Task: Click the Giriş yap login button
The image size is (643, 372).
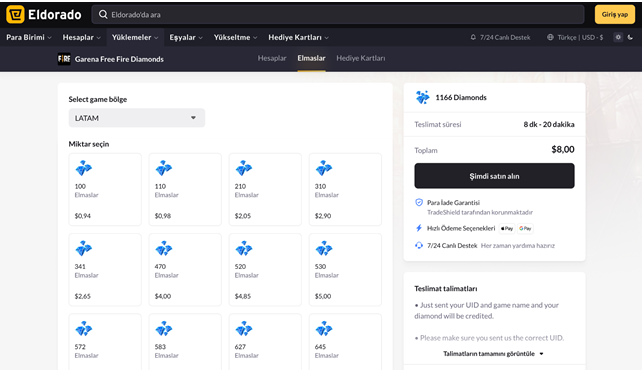Action: 615,14
